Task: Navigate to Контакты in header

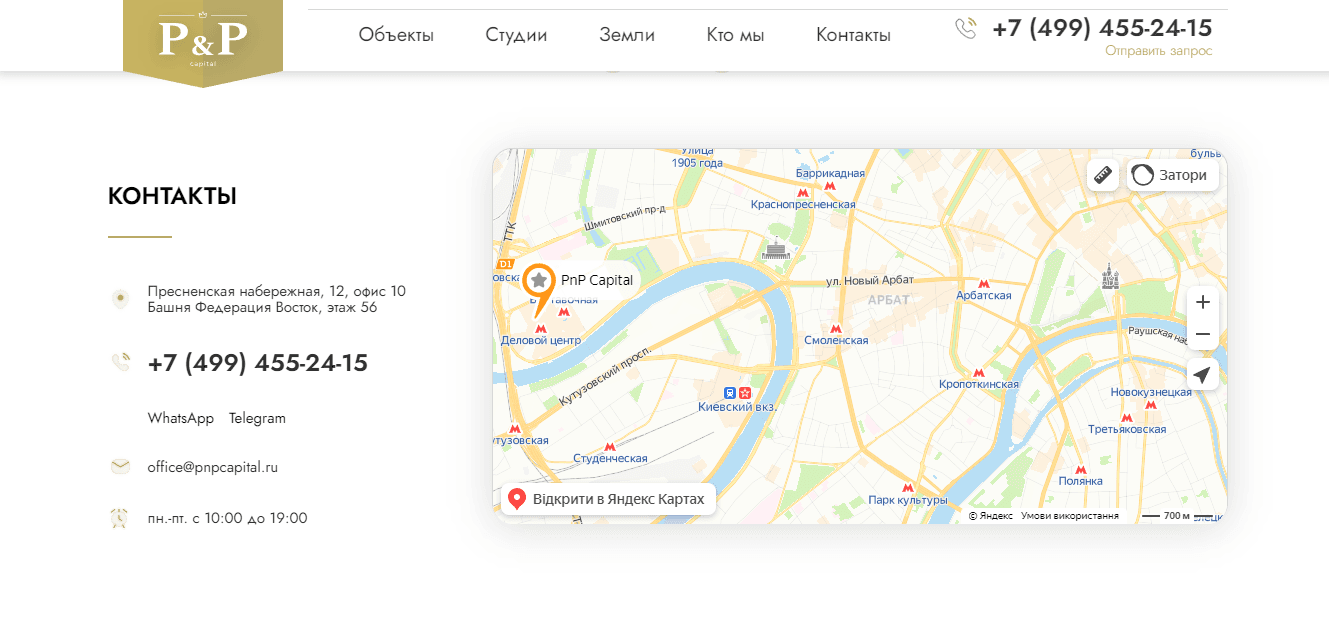Action: (x=853, y=35)
